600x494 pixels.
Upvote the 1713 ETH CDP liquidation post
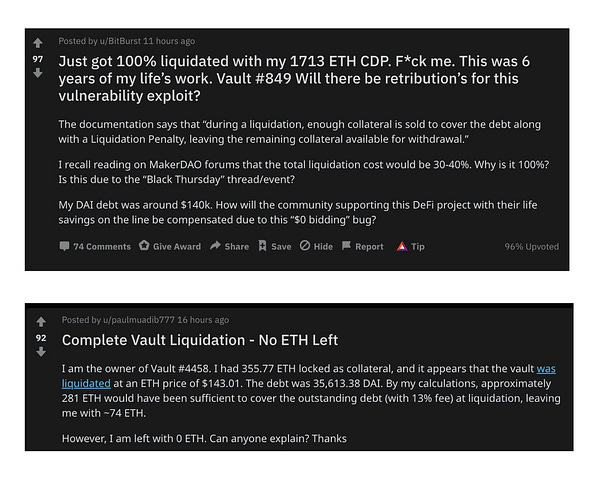[x=39, y=43]
